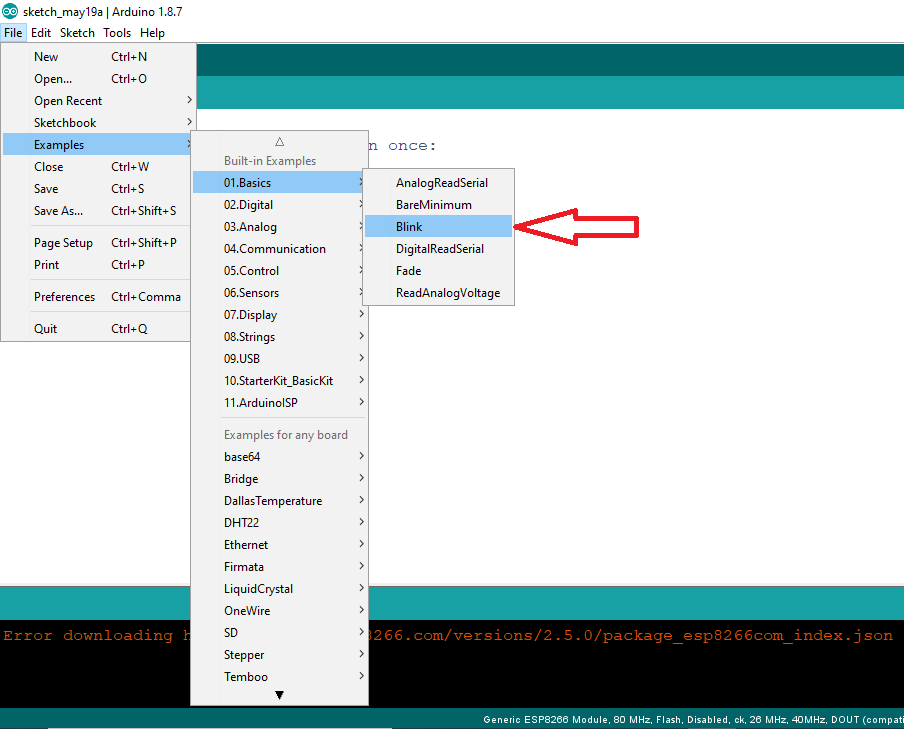Open the Tools menu
904x730 pixels.
coord(117,33)
